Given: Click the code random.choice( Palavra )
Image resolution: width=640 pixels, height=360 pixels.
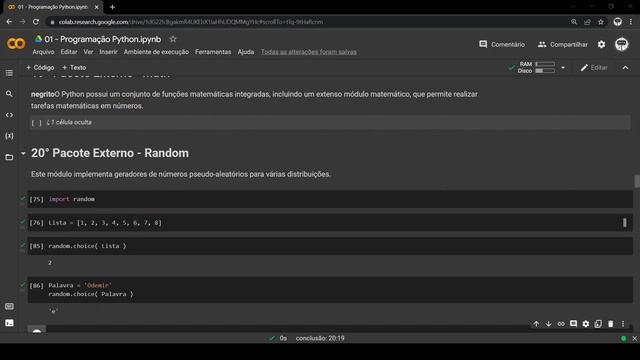Looking at the screenshot, I should coord(91,294).
